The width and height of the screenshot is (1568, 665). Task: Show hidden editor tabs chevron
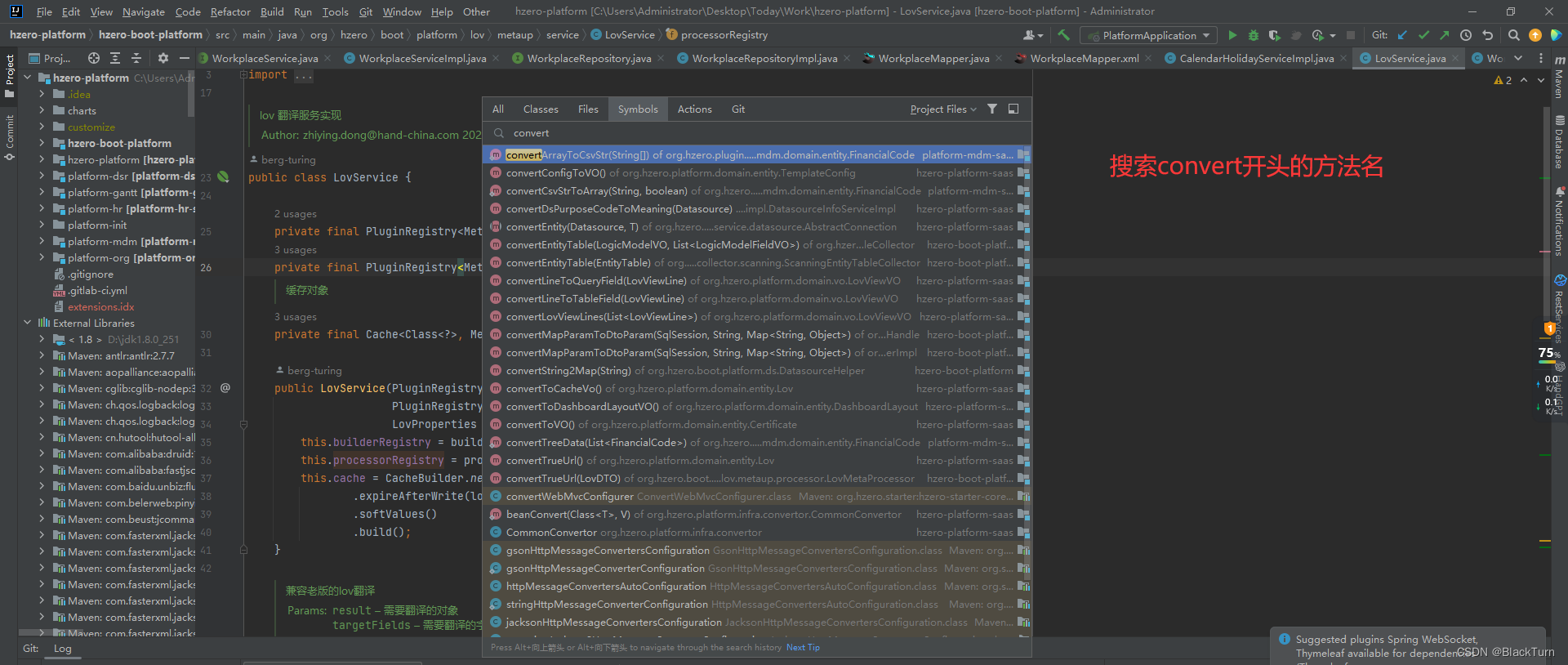(1518, 58)
